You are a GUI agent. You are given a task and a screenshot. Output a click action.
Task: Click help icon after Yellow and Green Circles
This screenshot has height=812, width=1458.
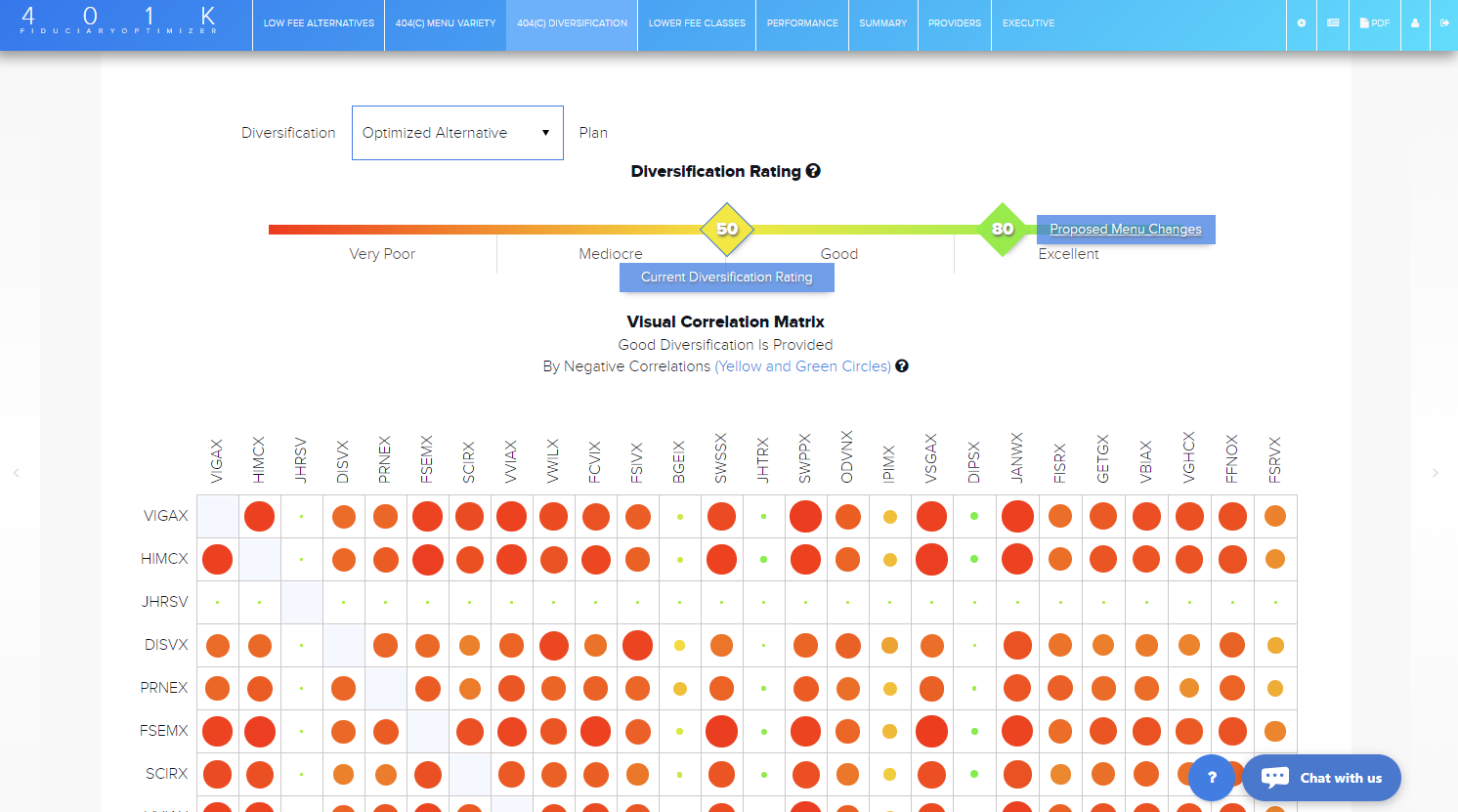pos(902,366)
